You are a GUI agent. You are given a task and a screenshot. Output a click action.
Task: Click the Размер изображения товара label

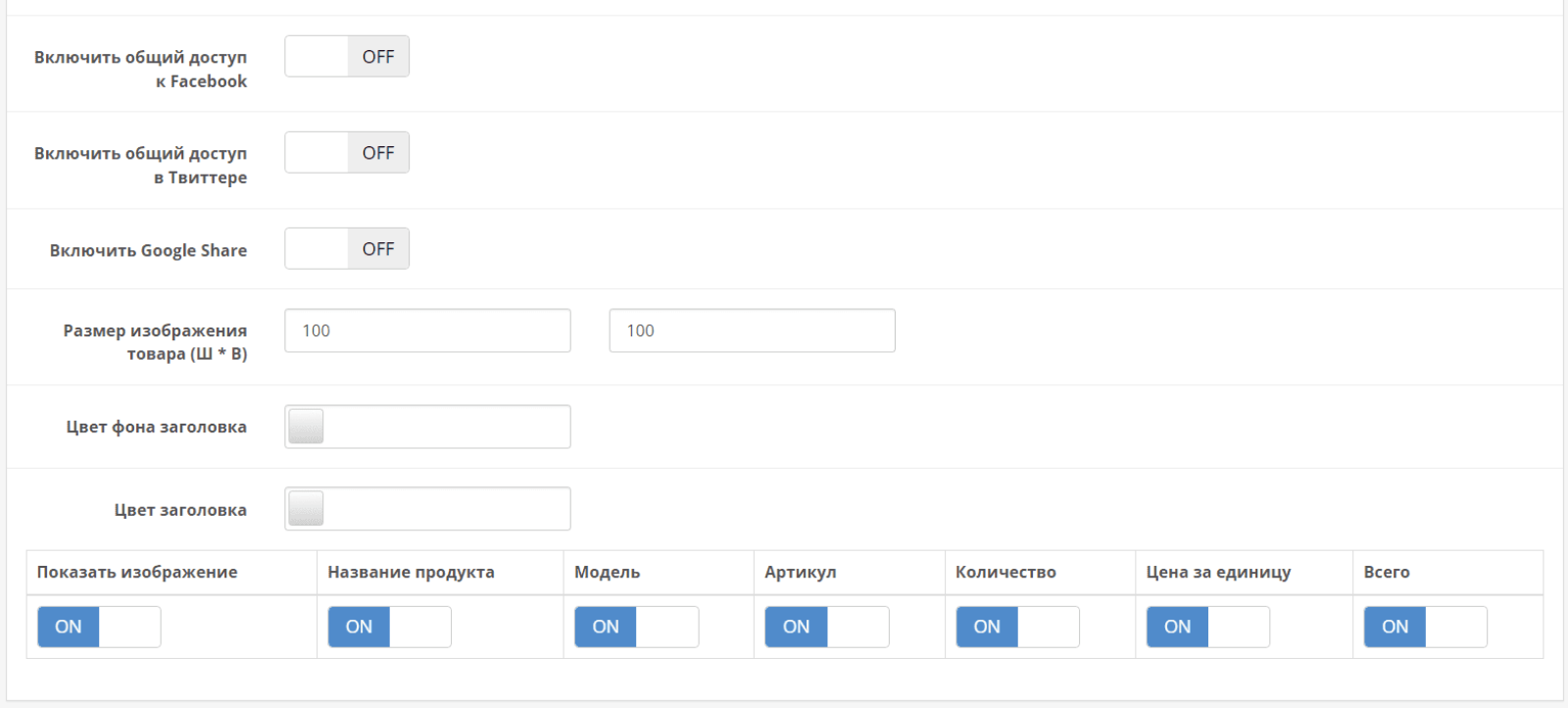click(155, 342)
